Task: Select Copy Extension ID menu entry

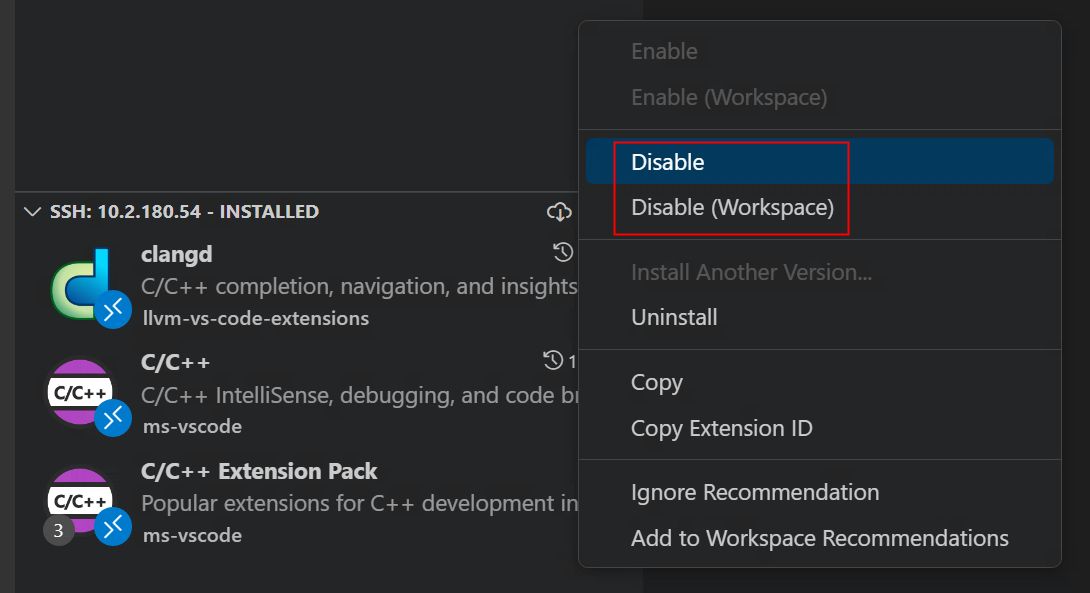Action: pyautogui.click(x=721, y=429)
